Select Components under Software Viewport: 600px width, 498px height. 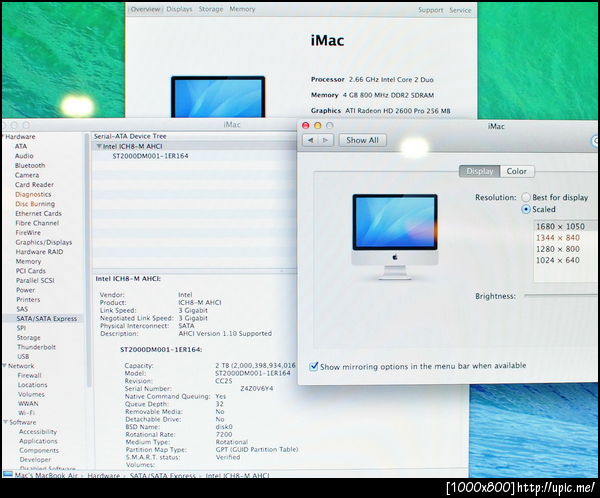(x=39, y=450)
